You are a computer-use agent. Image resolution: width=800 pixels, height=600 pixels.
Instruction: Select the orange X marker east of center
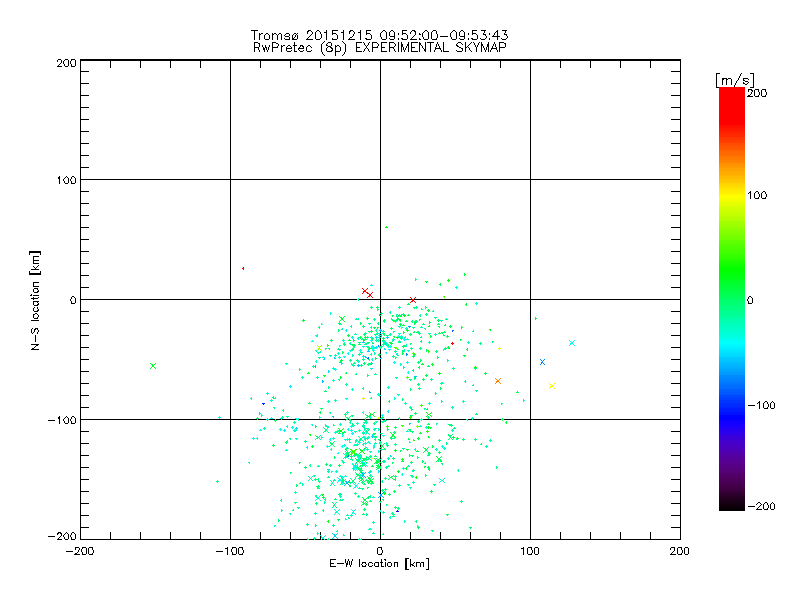[498, 381]
